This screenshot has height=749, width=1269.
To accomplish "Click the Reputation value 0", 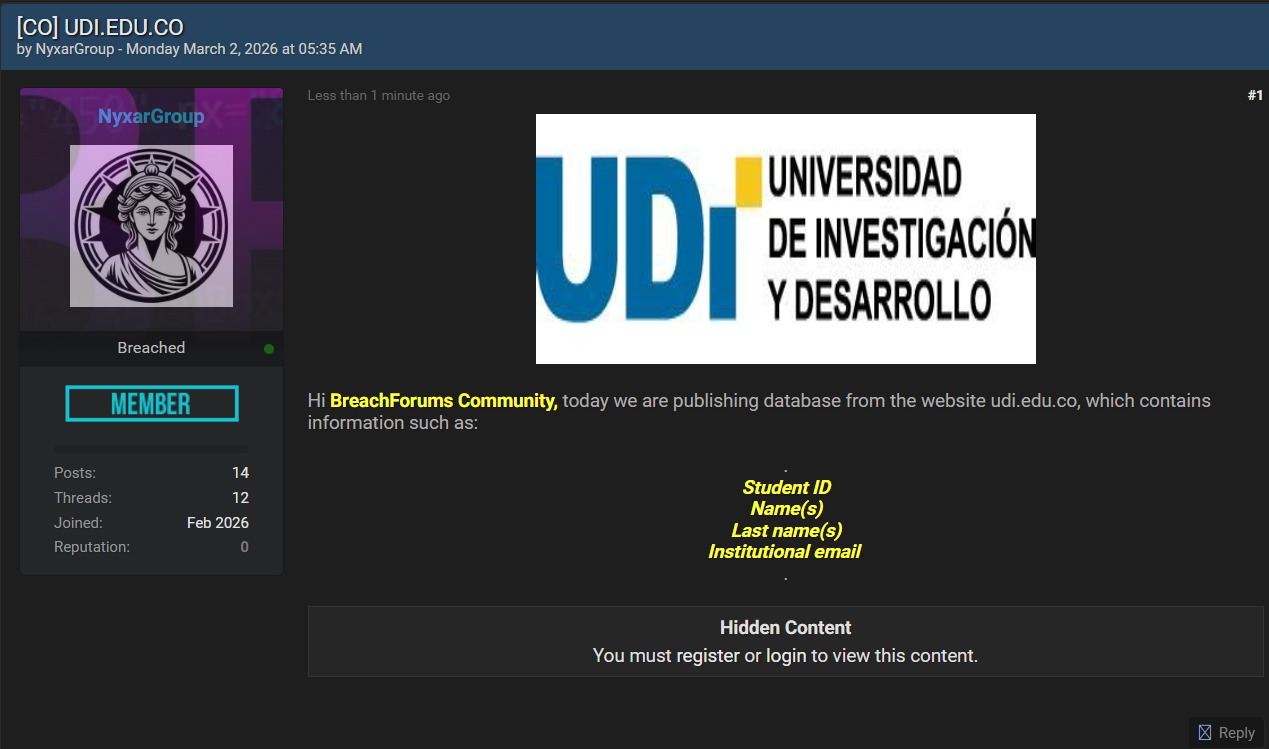I will coord(244,547).
